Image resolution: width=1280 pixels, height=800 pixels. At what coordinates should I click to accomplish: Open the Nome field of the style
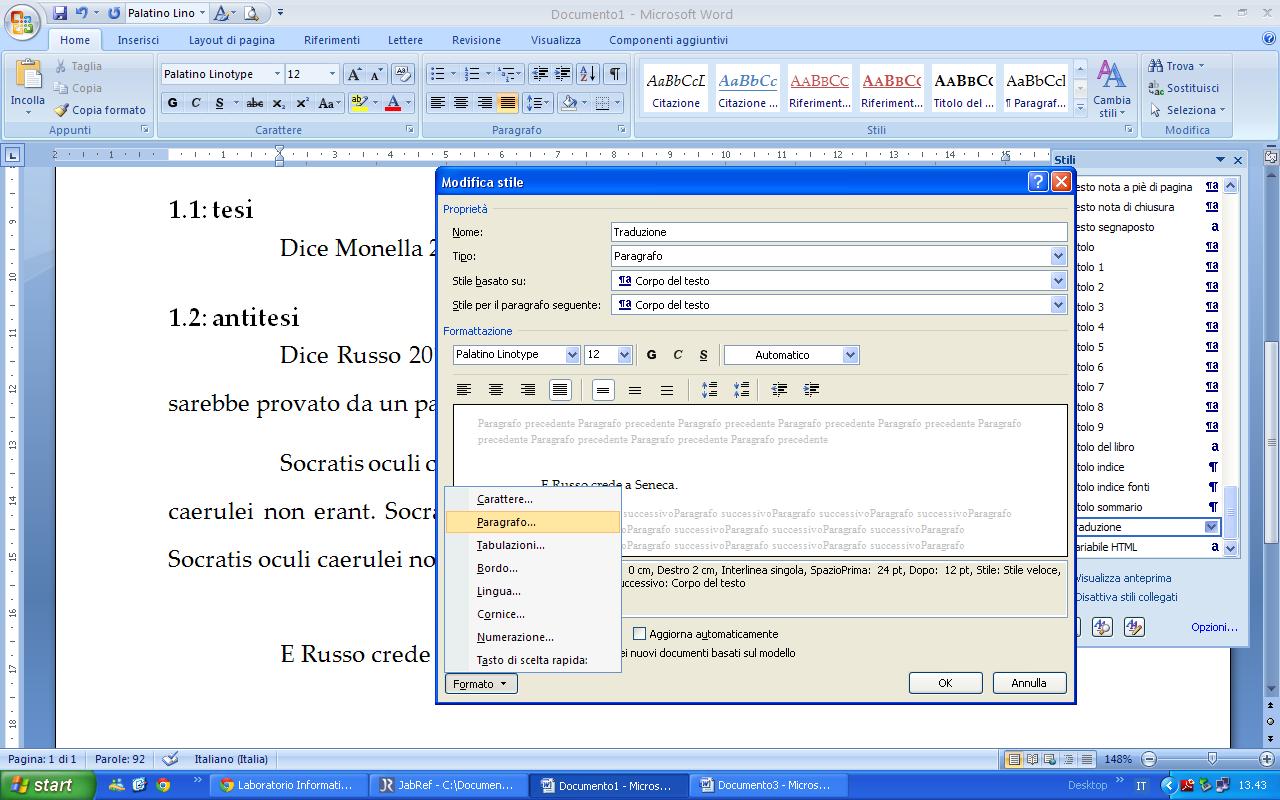coord(839,232)
